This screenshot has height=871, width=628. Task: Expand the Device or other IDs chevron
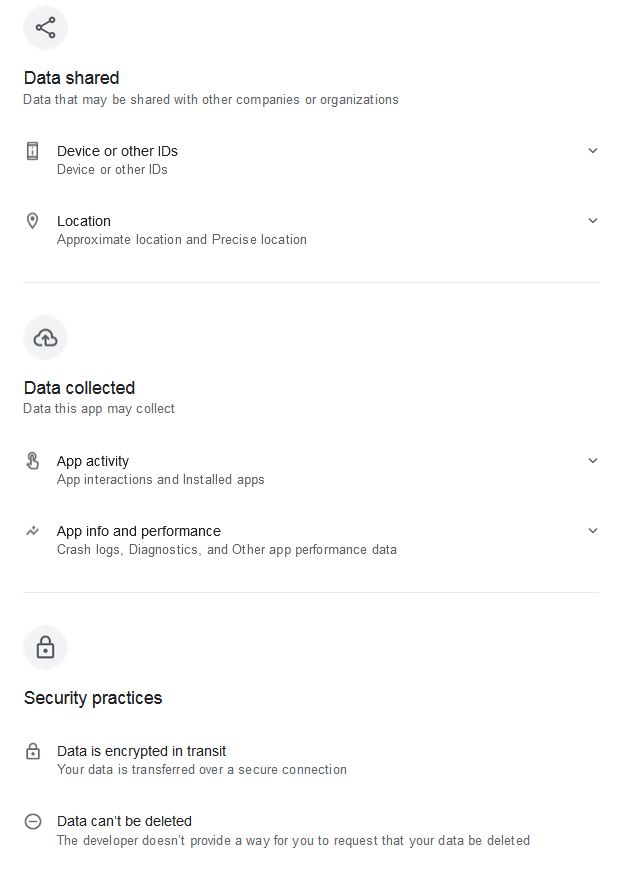(x=592, y=151)
